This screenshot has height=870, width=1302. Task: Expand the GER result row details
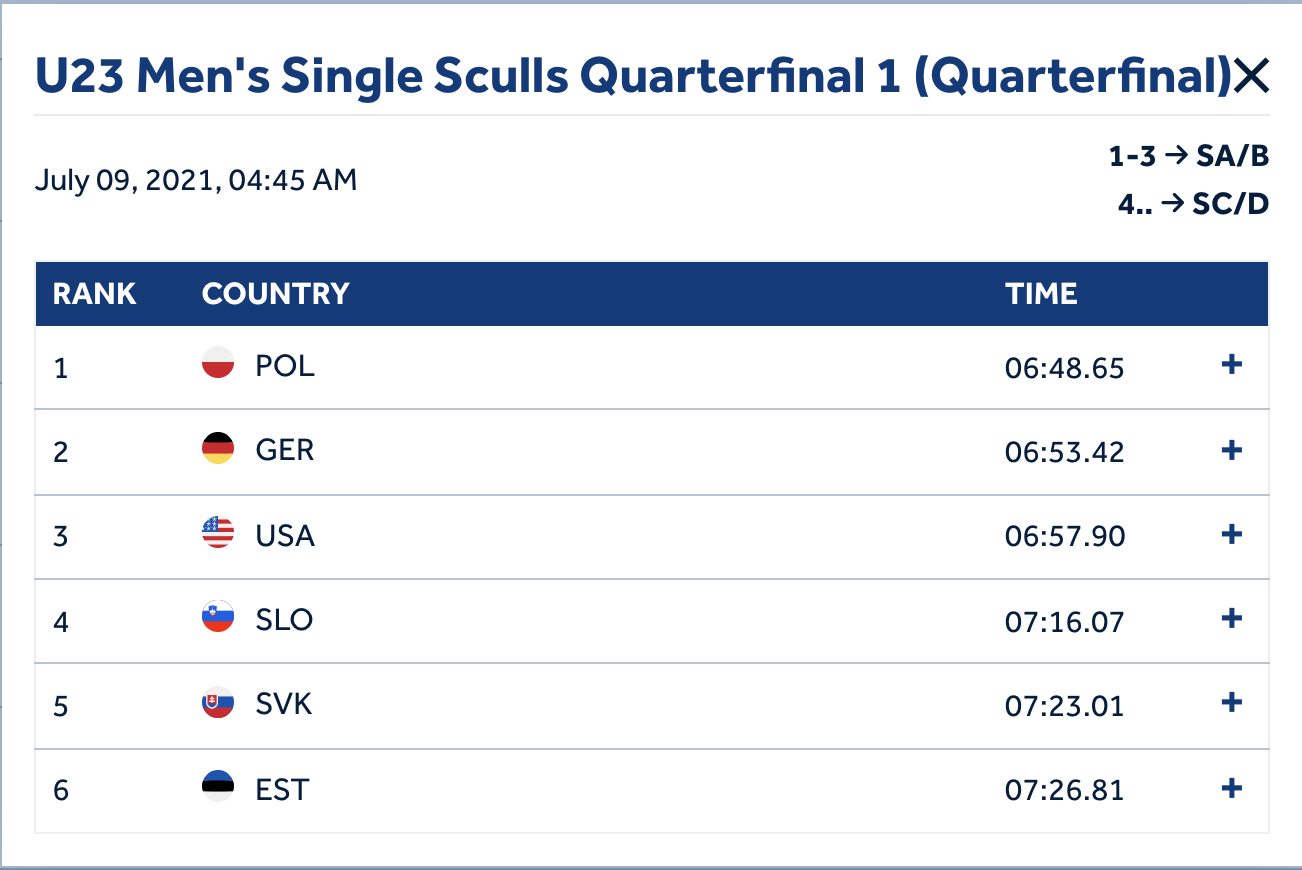pos(1232,451)
